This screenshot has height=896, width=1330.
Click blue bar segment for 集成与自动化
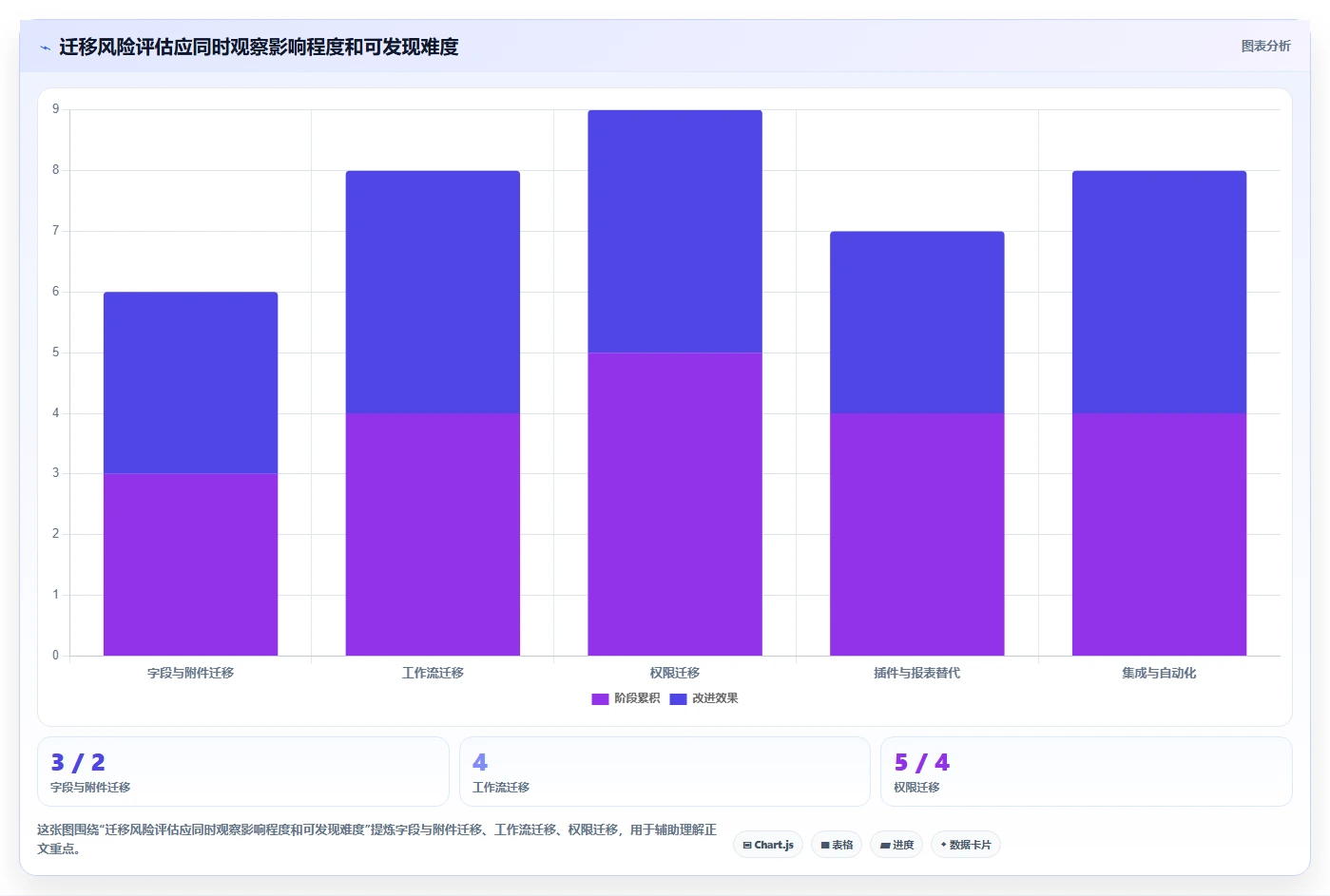tap(1159, 292)
